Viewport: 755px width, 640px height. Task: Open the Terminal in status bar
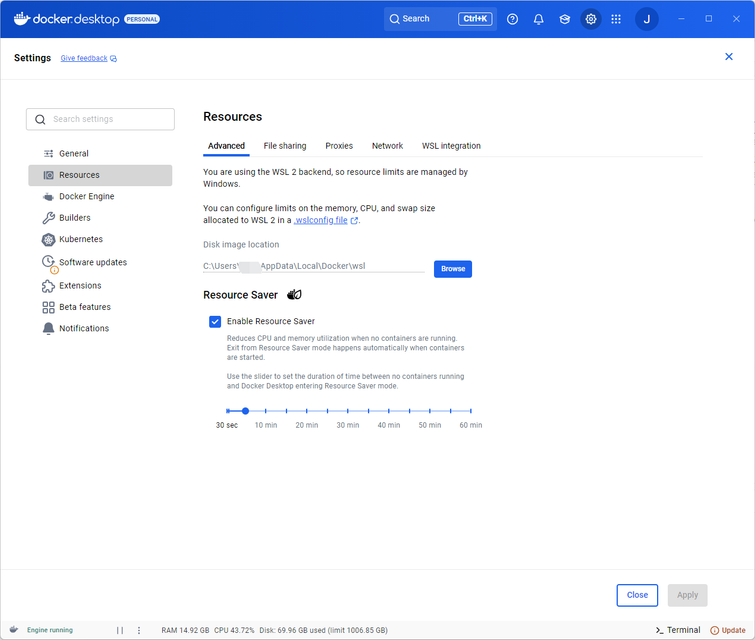pos(678,630)
